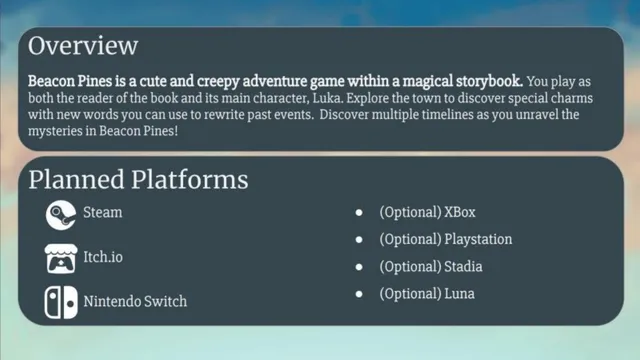Image resolution: width=640 pixels, height=360 pixels.
Task: Click the Nintendo Switch console icon
Action: [61, 302]
